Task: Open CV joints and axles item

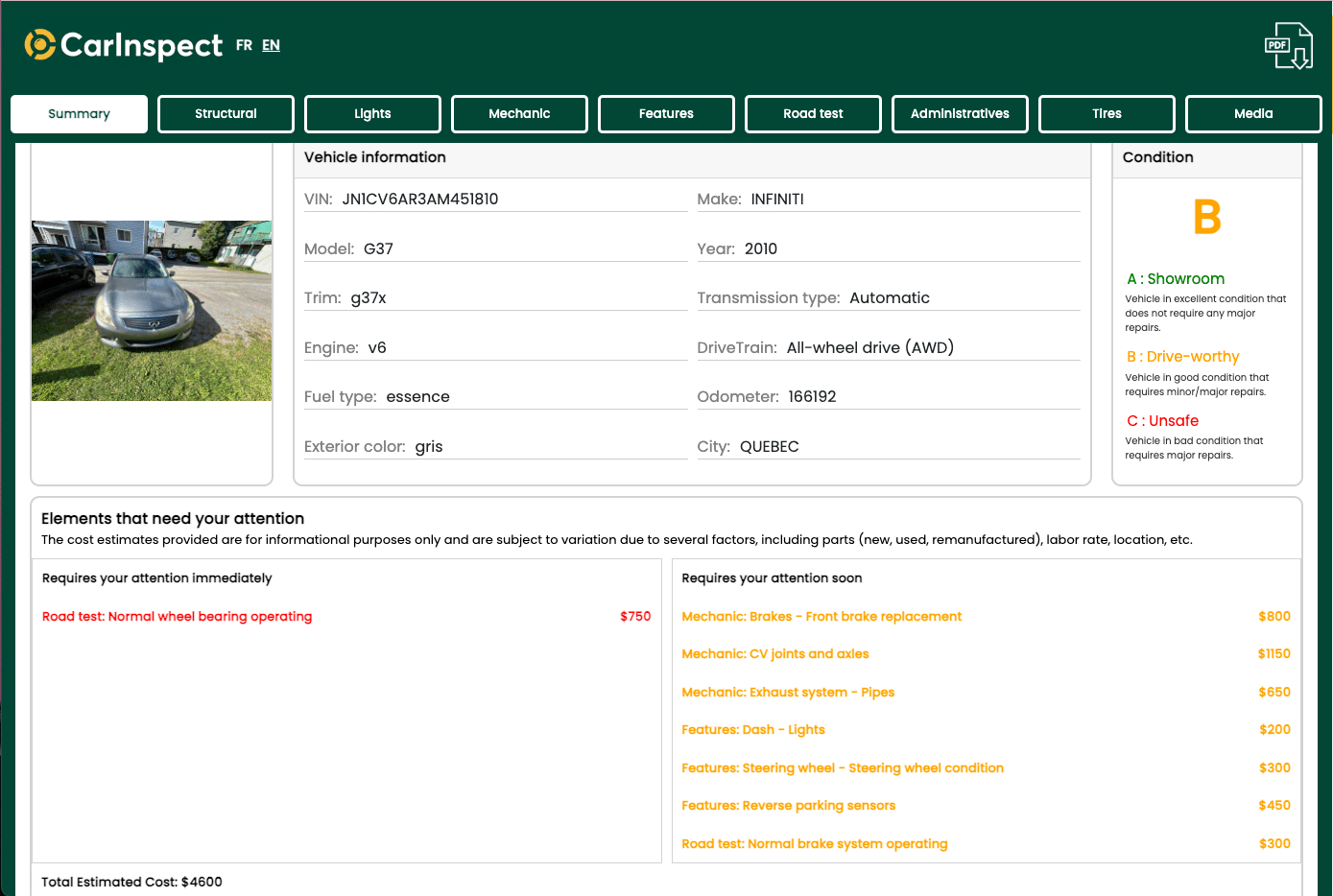Action: click(x=986, y=654)
